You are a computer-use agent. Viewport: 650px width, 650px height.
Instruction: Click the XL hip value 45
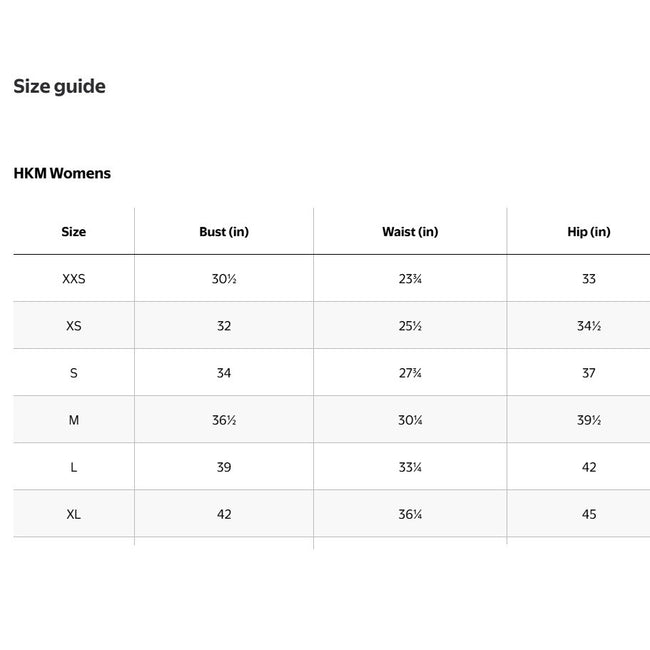pyautogui.click(x=588, y=514)
